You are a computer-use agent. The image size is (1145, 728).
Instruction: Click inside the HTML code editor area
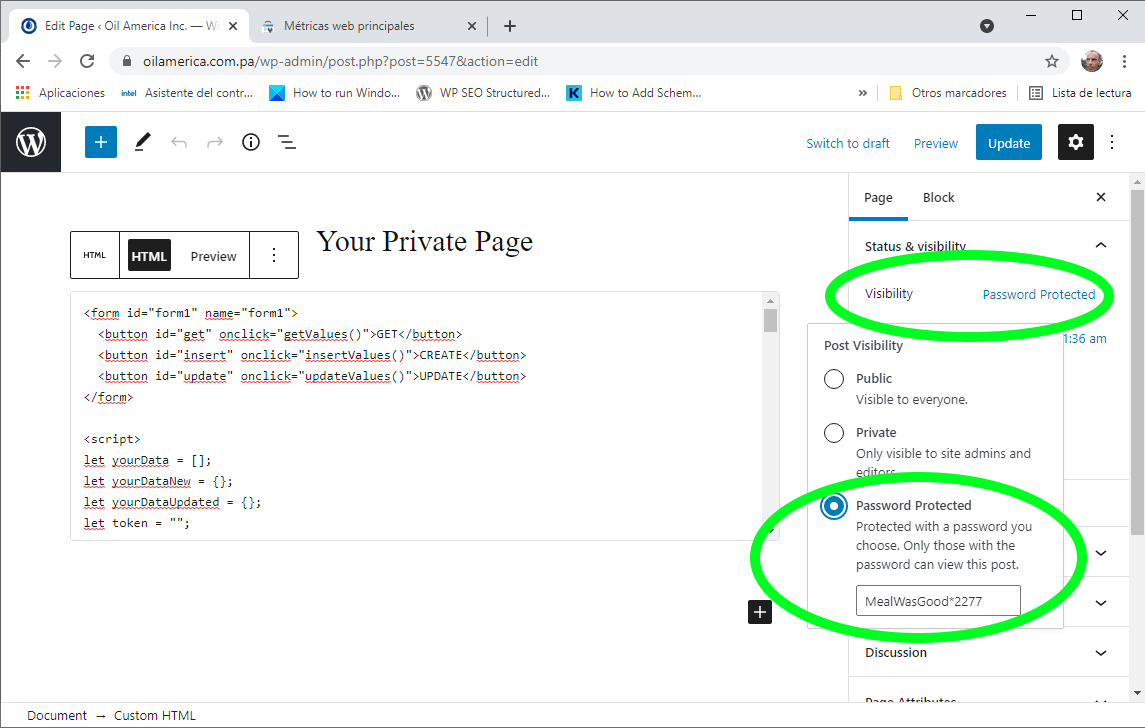(416, 416)
